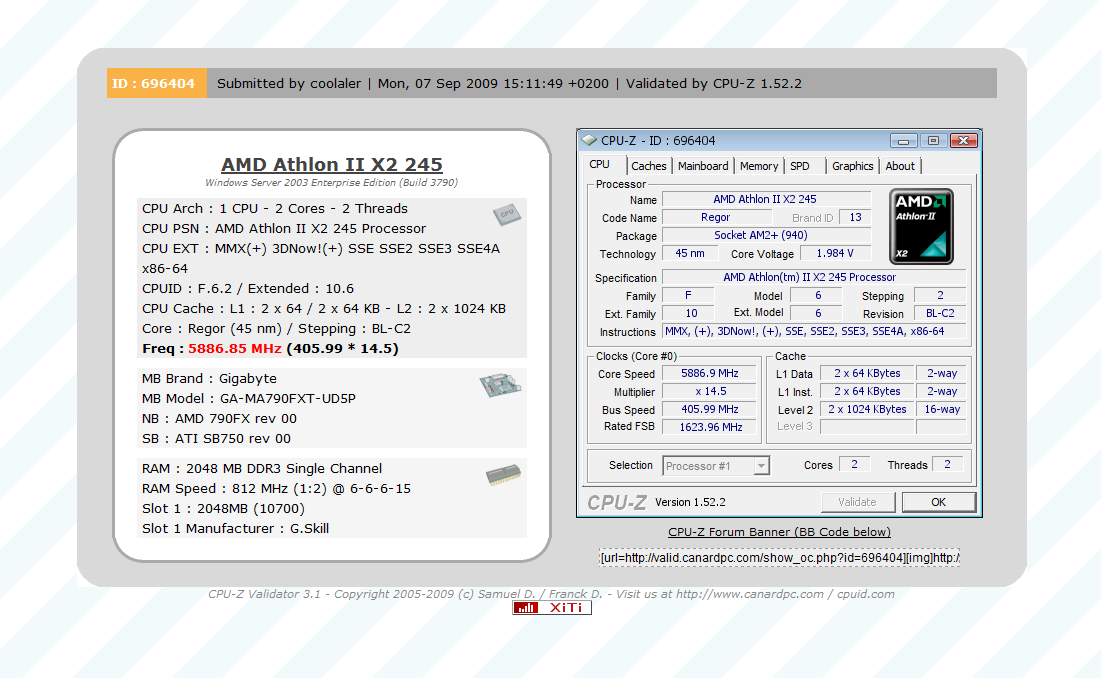Click the CPUID : F.6.2 line

point(248,288)
